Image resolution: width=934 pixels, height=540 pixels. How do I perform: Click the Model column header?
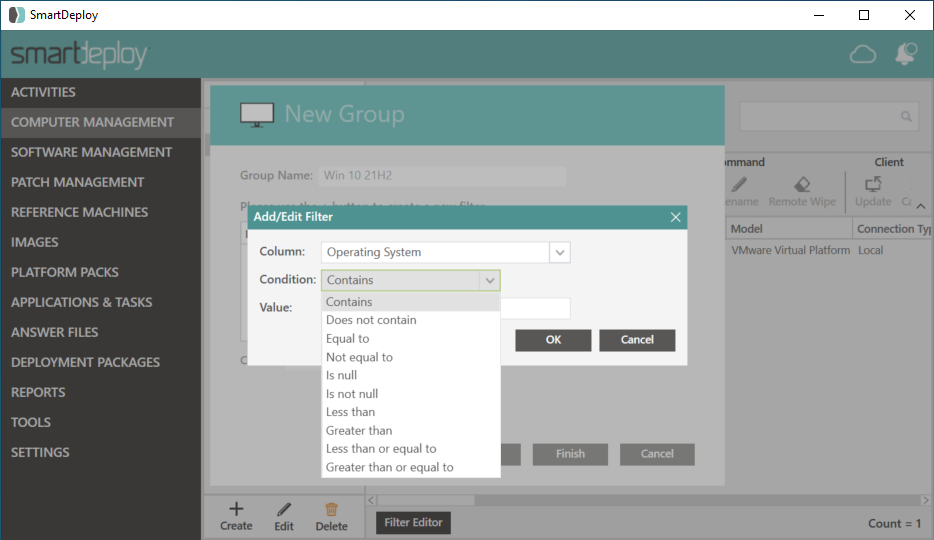point(789,229)
